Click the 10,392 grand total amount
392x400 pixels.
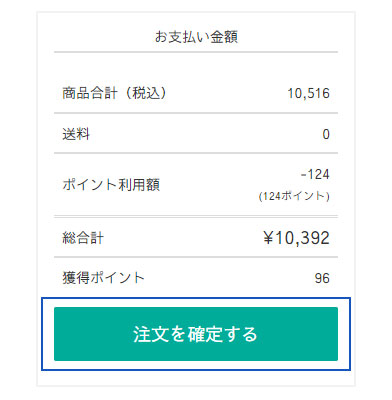point(303,238)
